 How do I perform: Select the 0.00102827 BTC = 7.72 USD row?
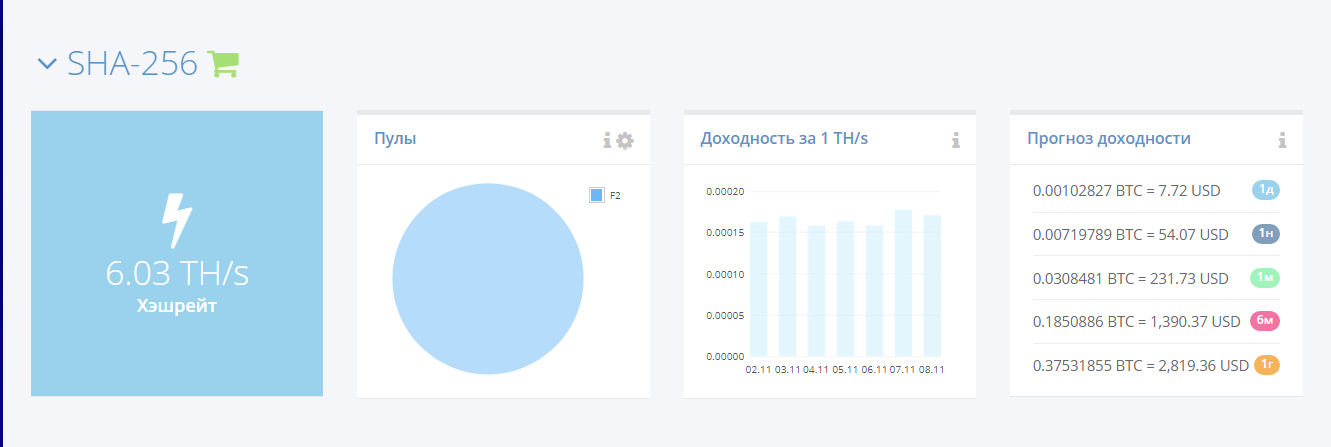[x=1156, y=190]
